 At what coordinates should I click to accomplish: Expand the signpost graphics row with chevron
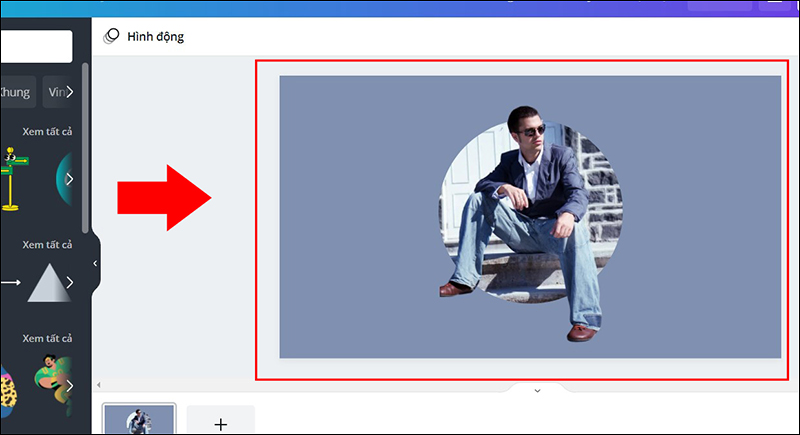tap(69, 180)
